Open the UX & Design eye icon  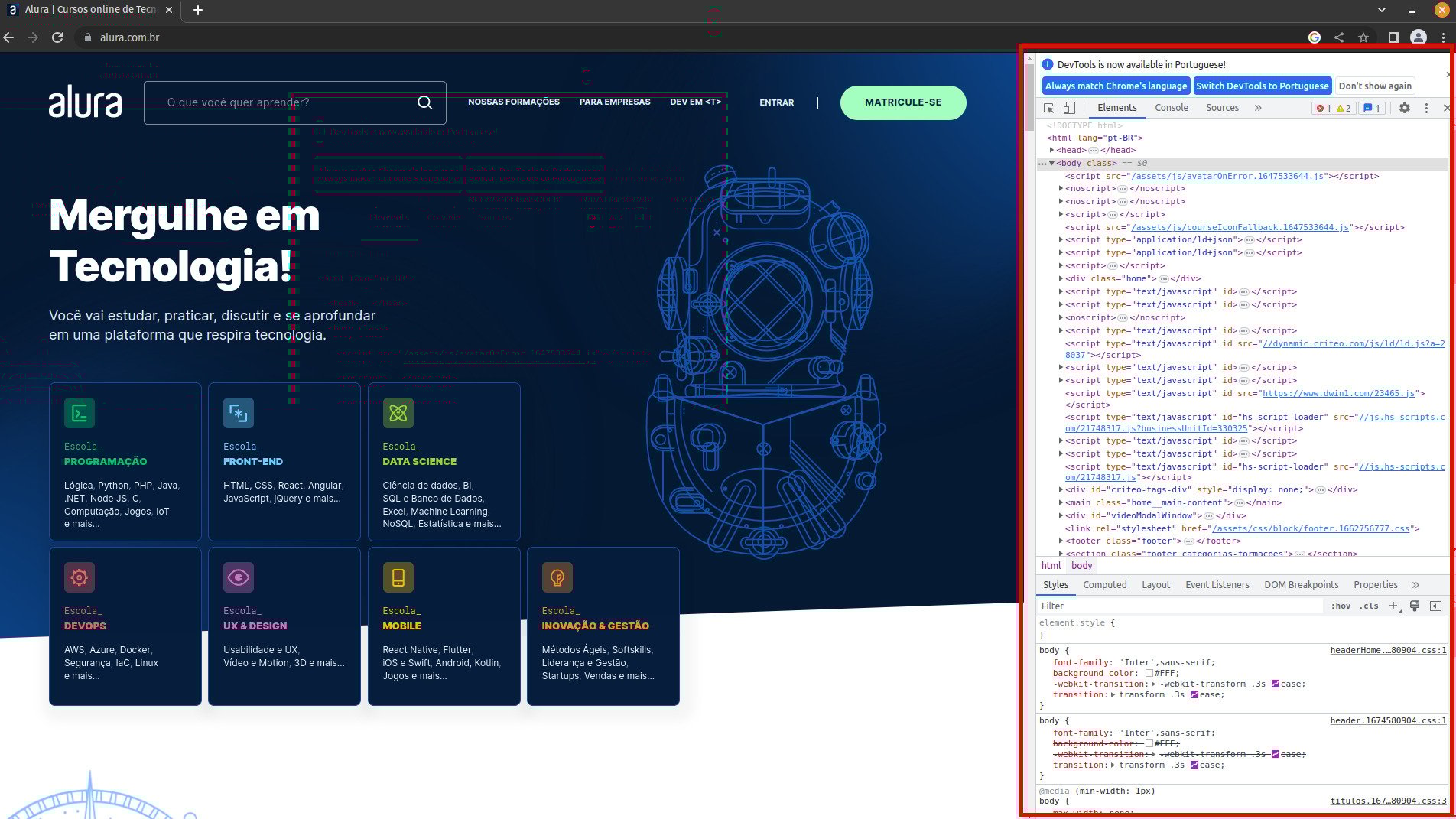239,577
